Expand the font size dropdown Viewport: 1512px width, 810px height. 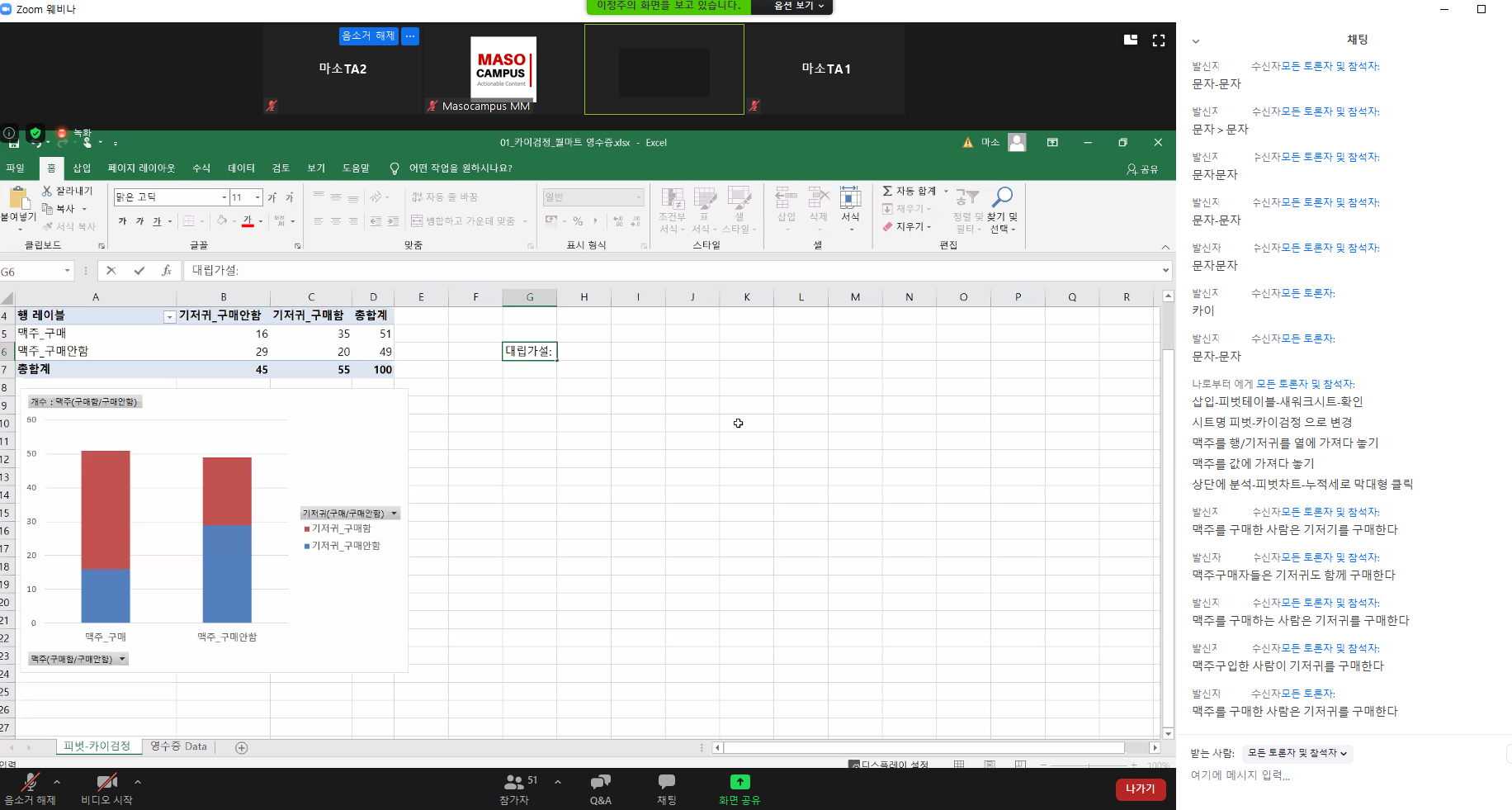(x=258, y=197)
